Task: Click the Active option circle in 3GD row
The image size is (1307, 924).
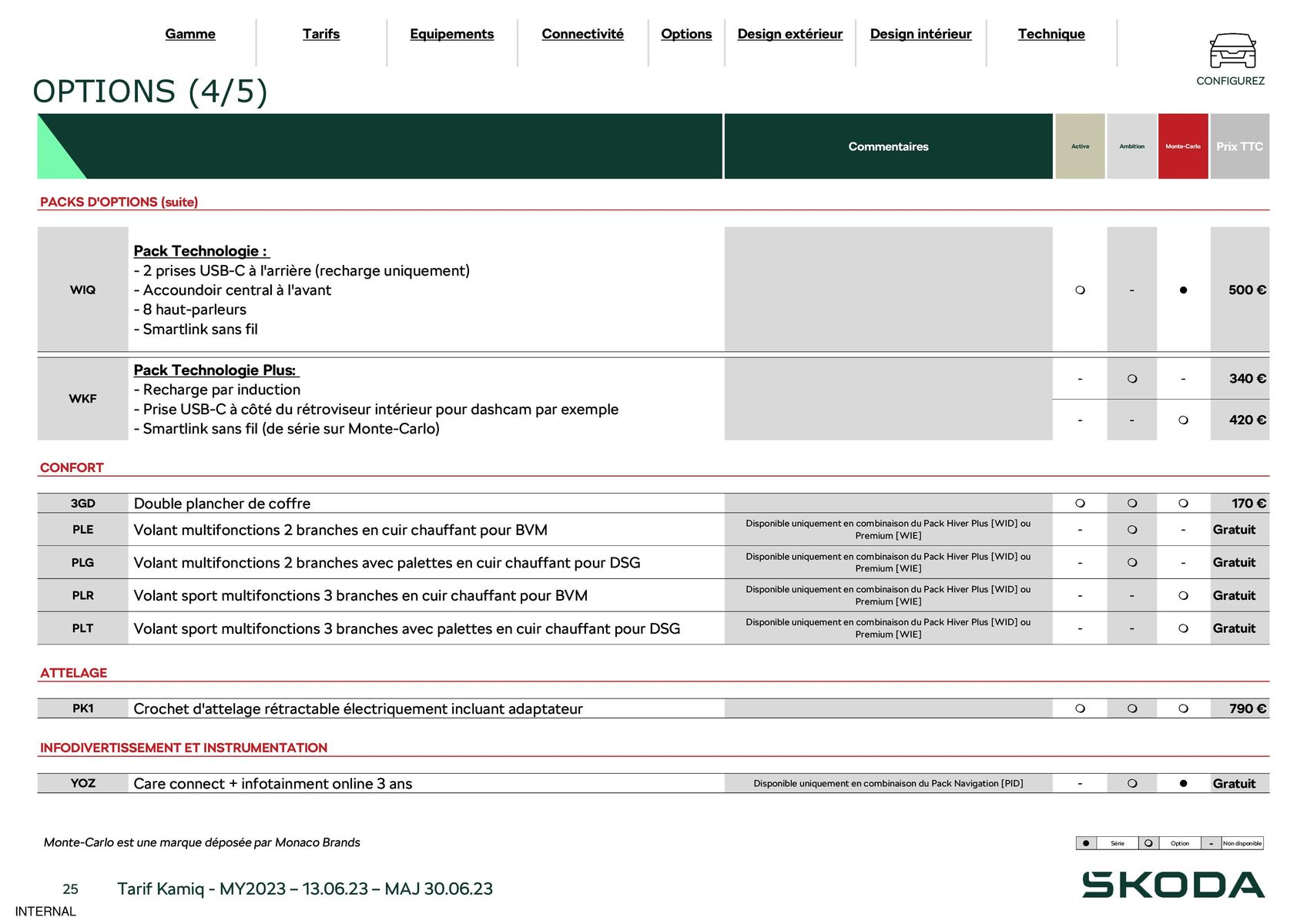Action: tap(1080, 504)
